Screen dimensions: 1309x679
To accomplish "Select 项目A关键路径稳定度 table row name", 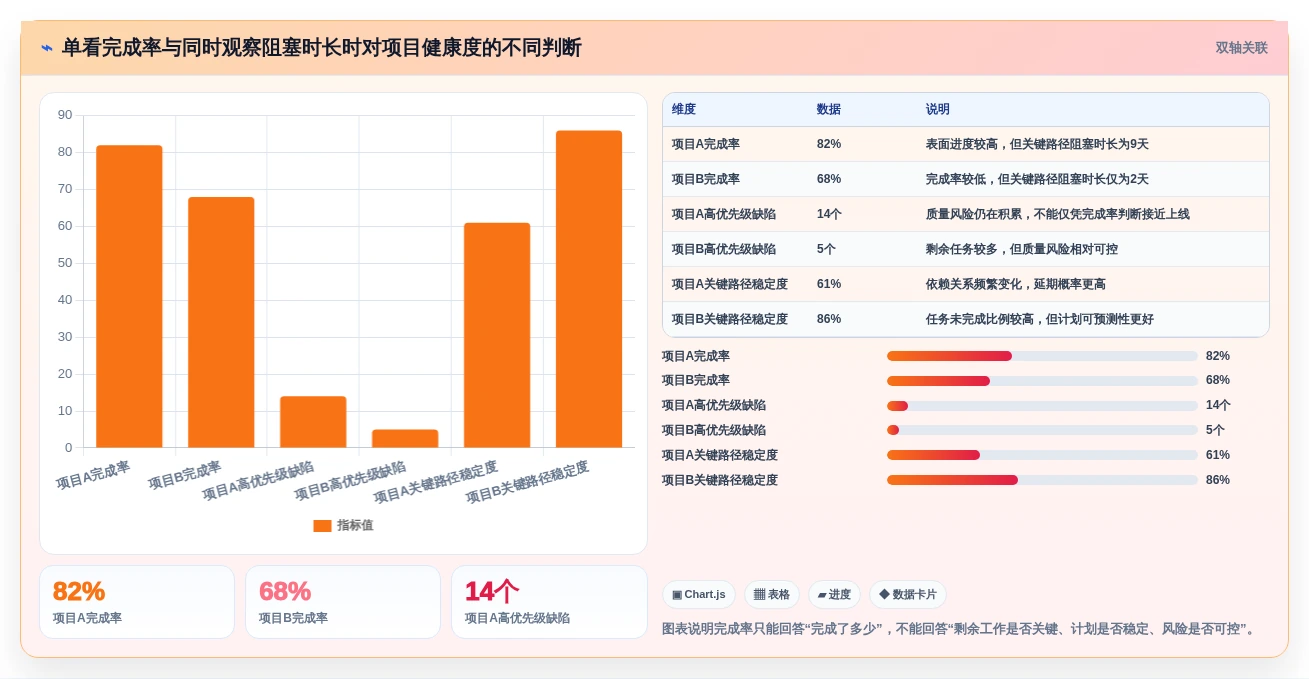I will click(730, 284).
